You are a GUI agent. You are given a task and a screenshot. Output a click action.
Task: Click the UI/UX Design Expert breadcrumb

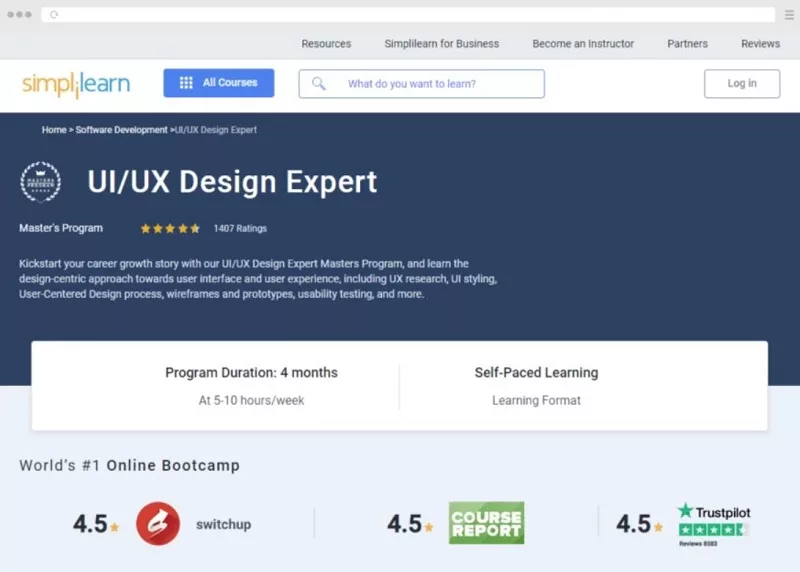(x=216, y=130)
